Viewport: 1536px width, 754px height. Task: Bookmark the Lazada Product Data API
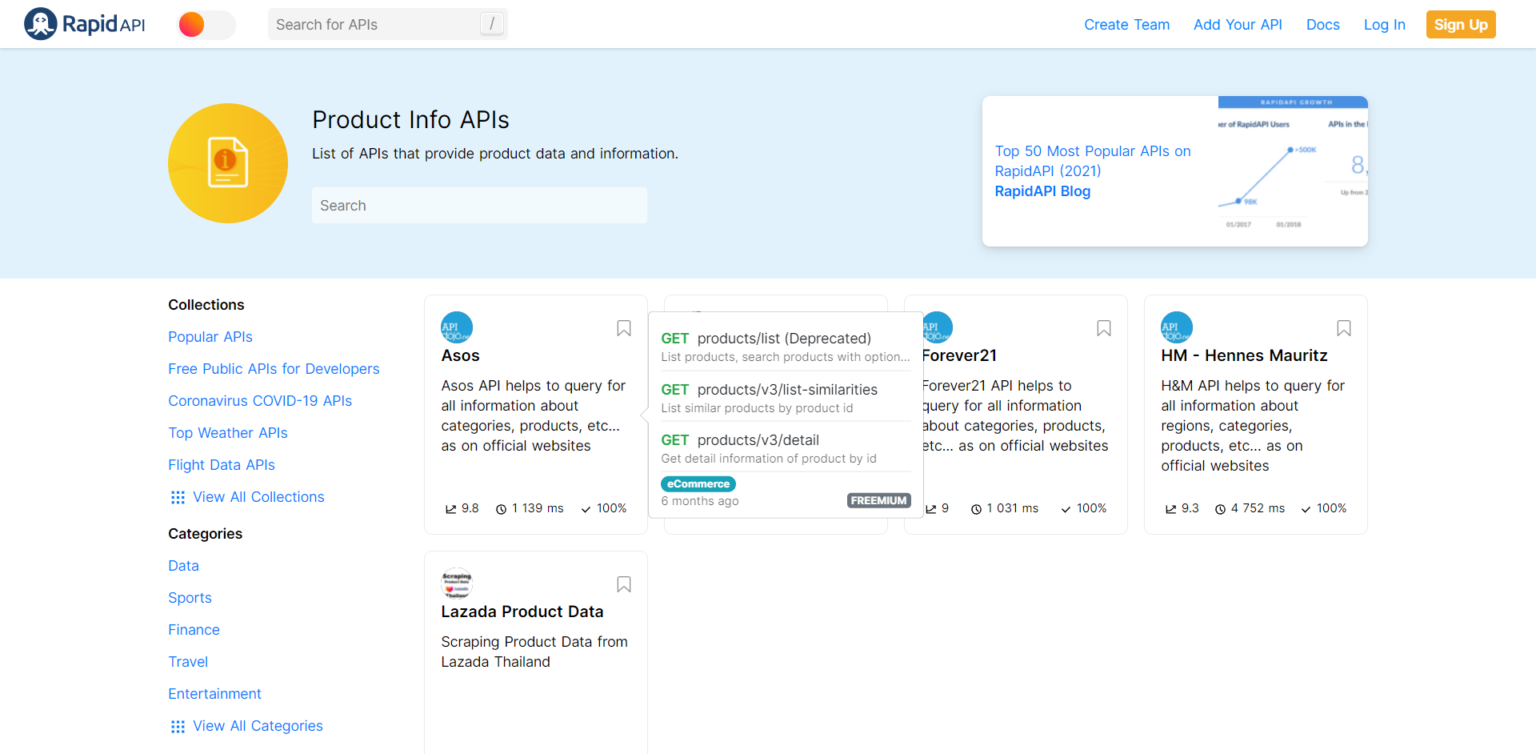point(623,583)
